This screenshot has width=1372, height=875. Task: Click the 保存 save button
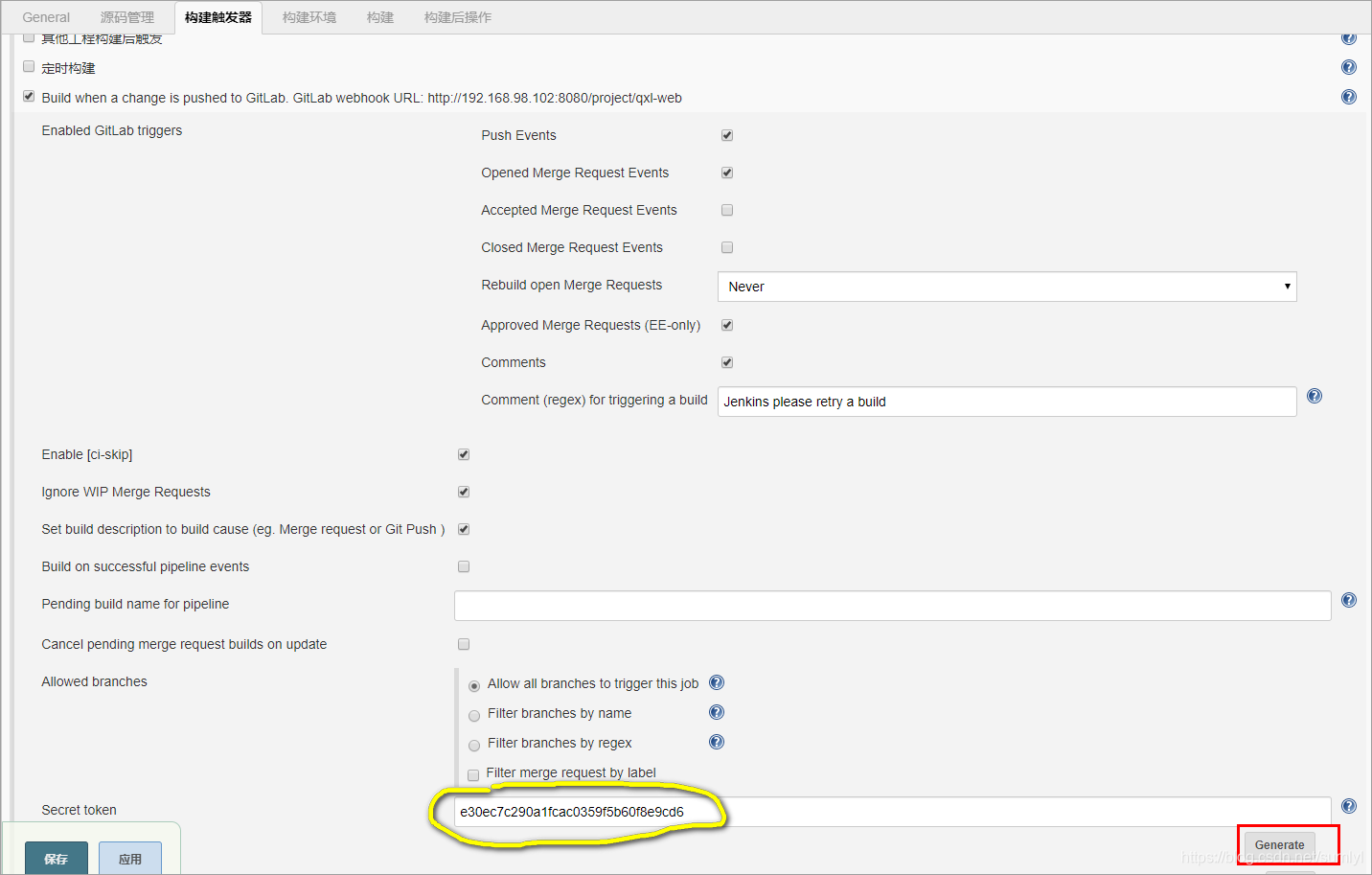click(x=57, y=859)
